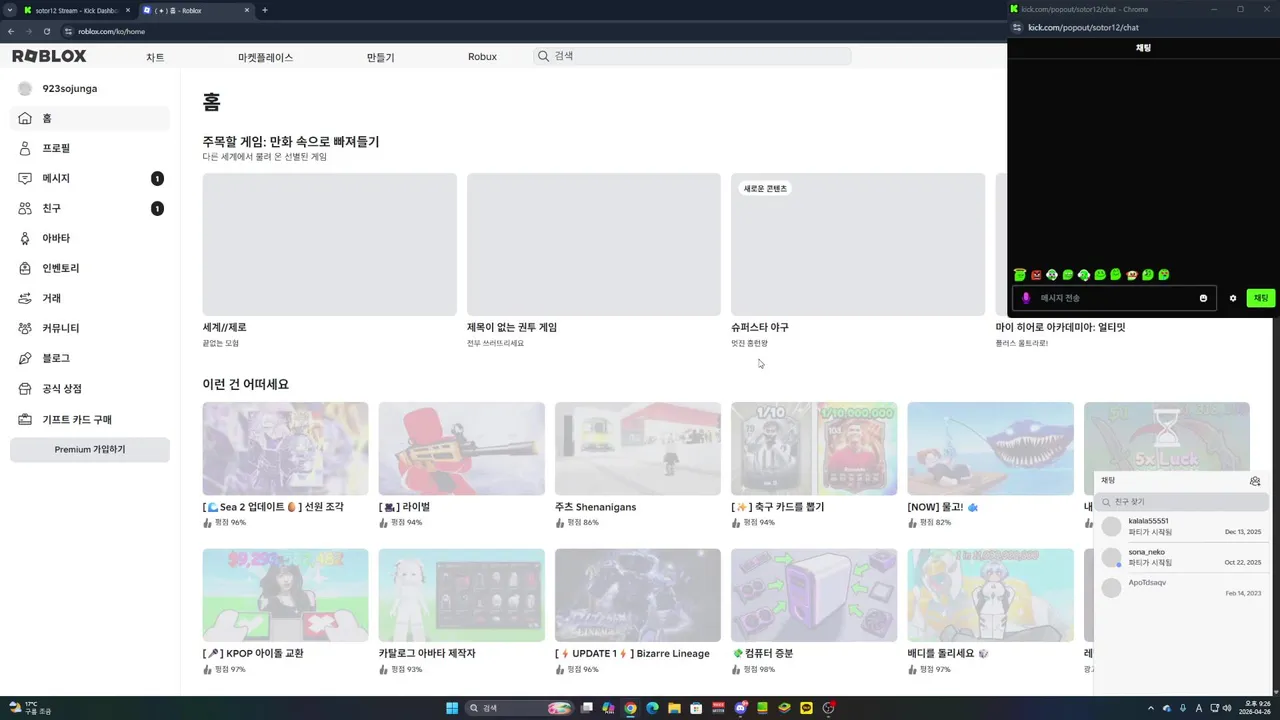Click the purple icon in the chat input
The width and height of the screenshot is (1280, 720).
point(1026,298)
